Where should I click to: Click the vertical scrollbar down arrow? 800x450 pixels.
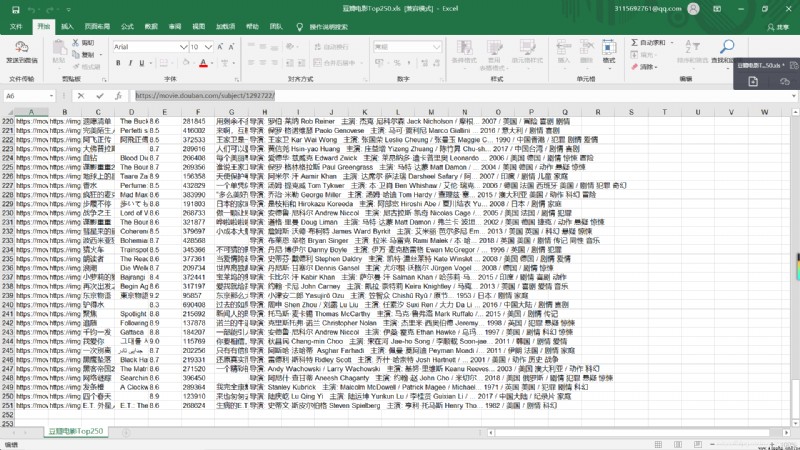[795, 423]
